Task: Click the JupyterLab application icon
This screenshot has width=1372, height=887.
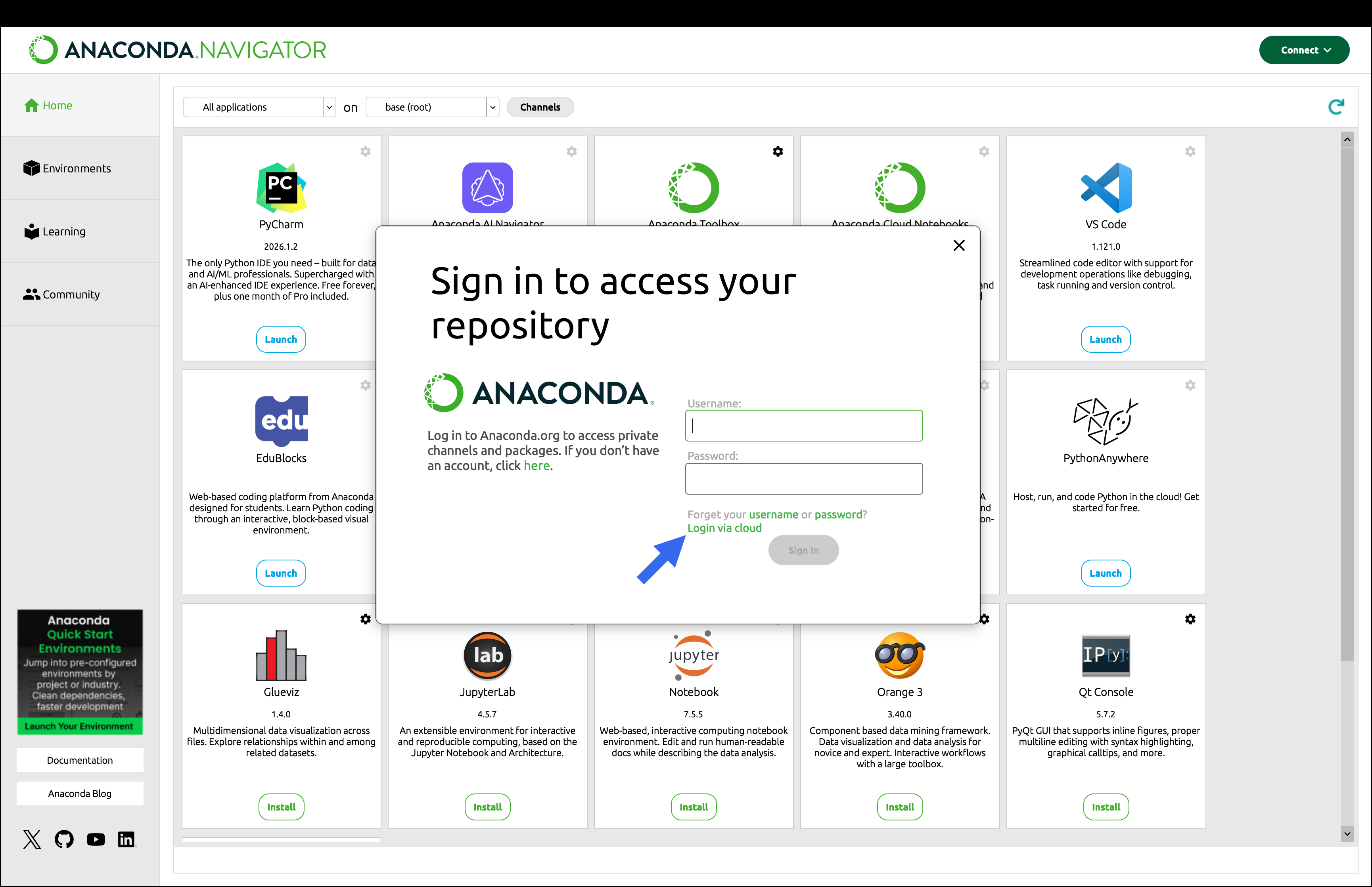Action: [487, 656]
